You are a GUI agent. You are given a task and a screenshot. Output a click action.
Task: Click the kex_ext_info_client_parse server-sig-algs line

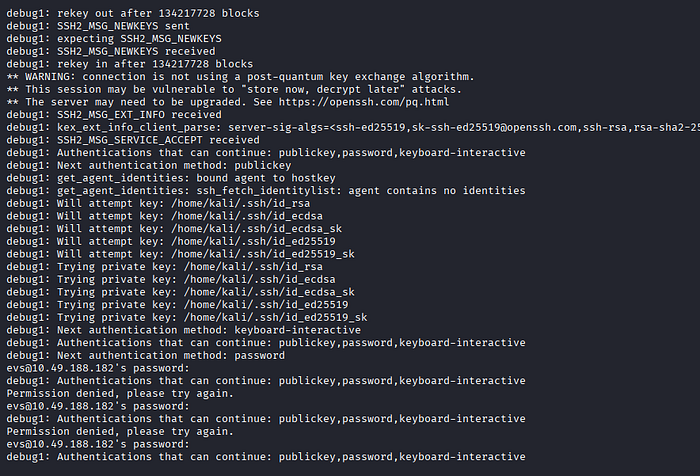click(x=353, y=127)
